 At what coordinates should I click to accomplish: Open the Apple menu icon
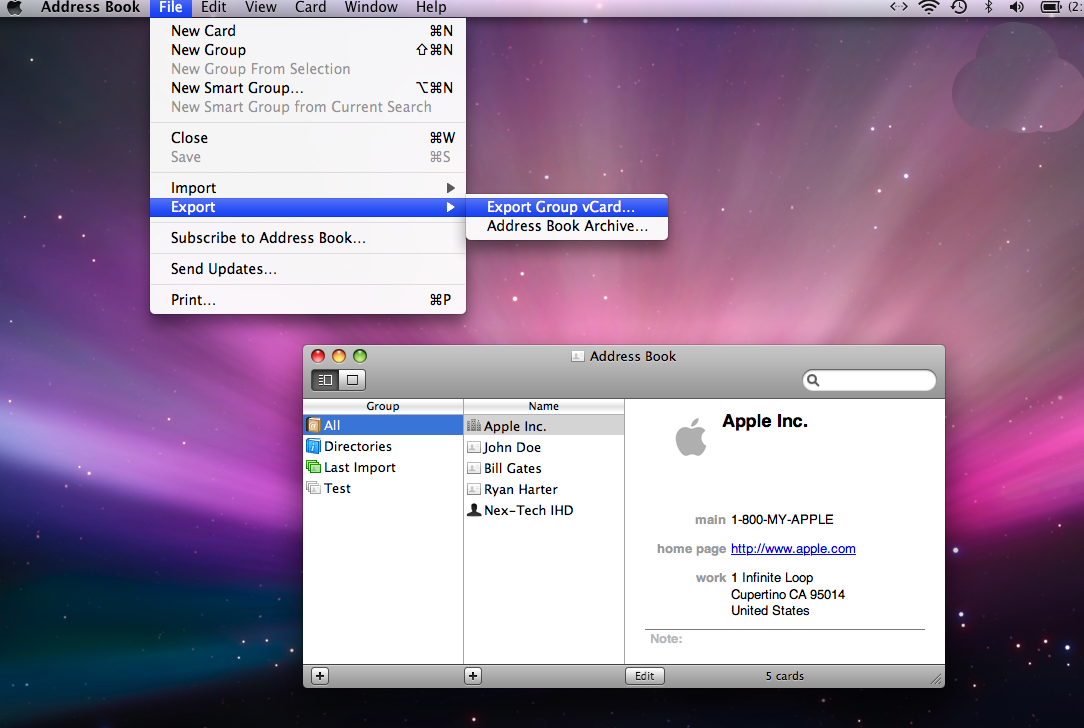[x=14, y=8]
